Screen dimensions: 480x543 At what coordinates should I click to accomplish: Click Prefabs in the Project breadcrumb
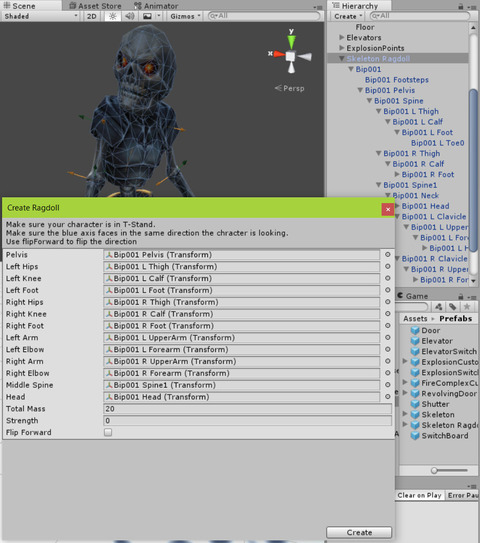(x=456, y=319)
